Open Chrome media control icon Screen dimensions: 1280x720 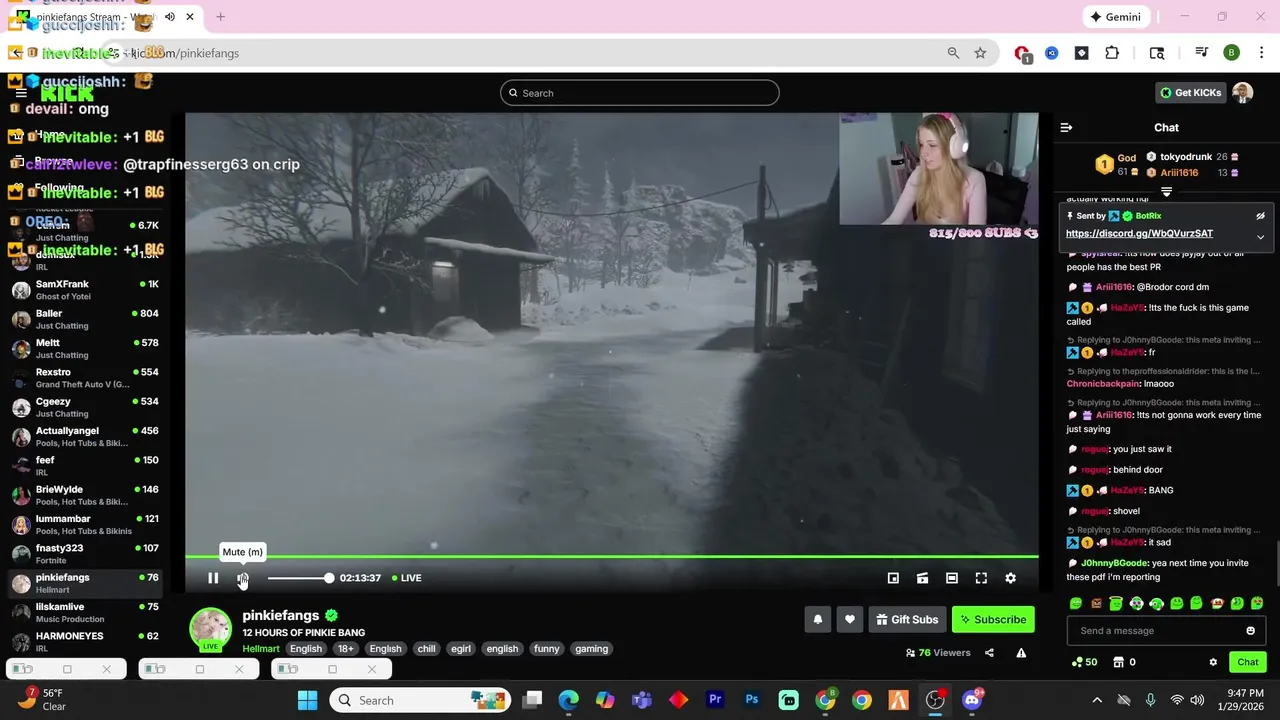pos(1202,53)
